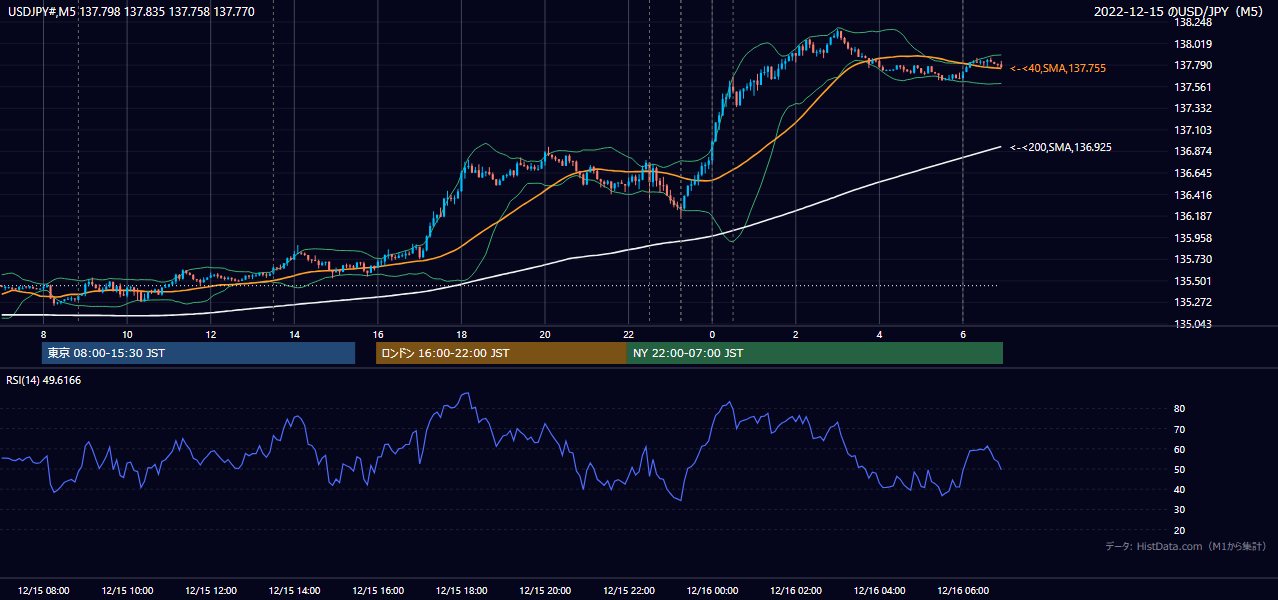Viewport: 1278px width, 600px height.
Task: Click hour tick 14 under price chart
Action: coord(294,334)
